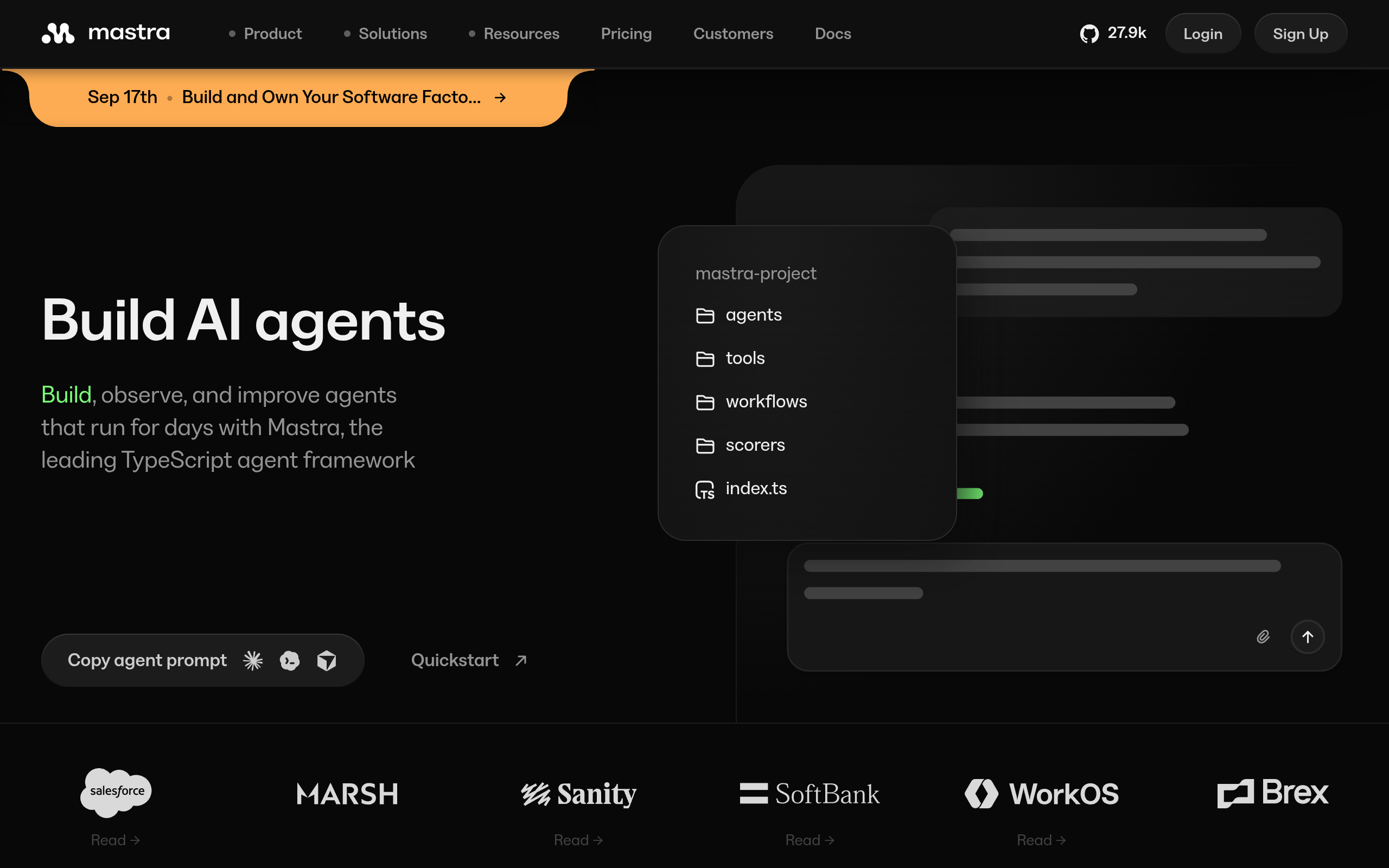Open the Sep 17th announcement banner
The image size is (1389, 868).
point(298,97)
